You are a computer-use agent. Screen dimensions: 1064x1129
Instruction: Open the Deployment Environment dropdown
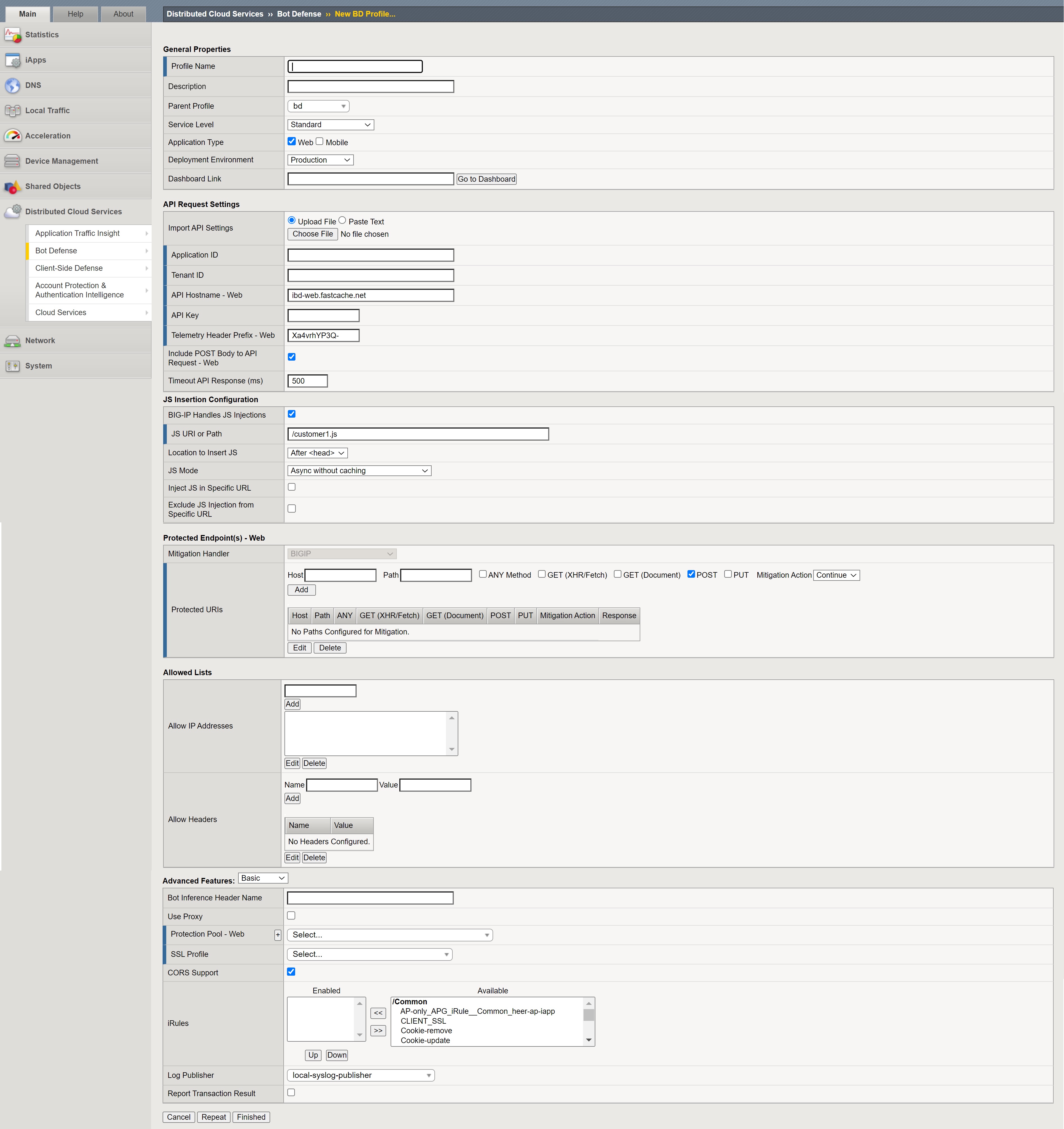pos(321,160)
